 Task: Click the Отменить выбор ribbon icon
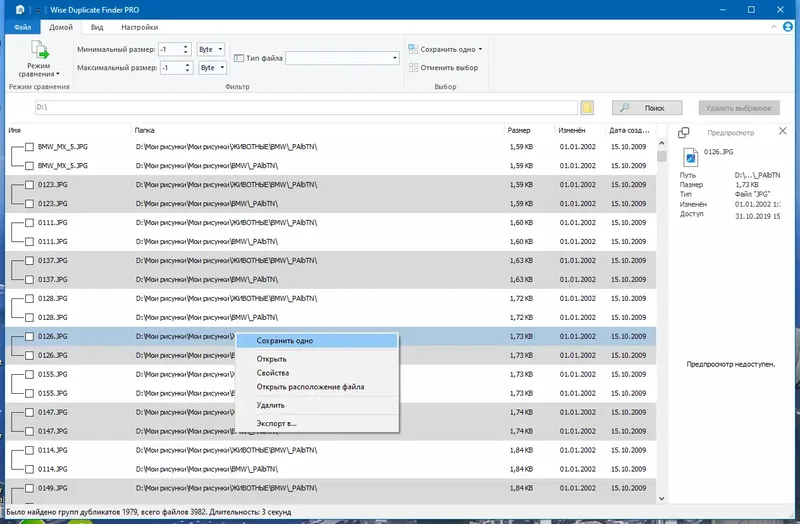(x=413, y=67)
